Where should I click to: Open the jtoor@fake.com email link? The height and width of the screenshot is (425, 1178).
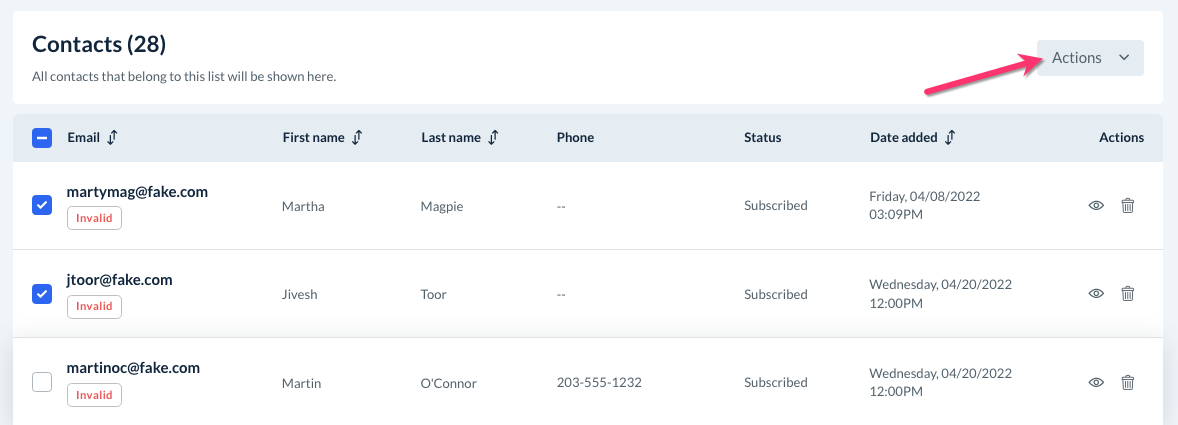pyautogui.click(x=120, y=280)
